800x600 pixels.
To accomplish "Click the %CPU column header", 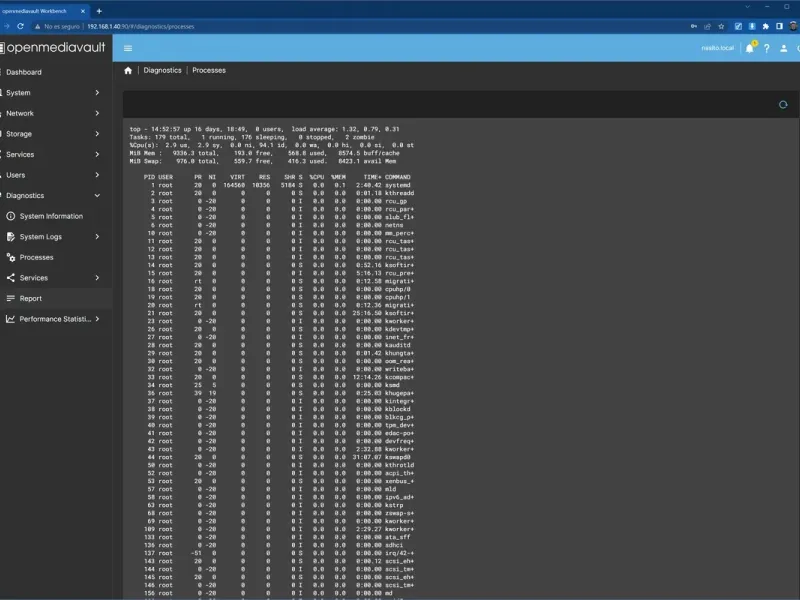I will pos(316,177).
